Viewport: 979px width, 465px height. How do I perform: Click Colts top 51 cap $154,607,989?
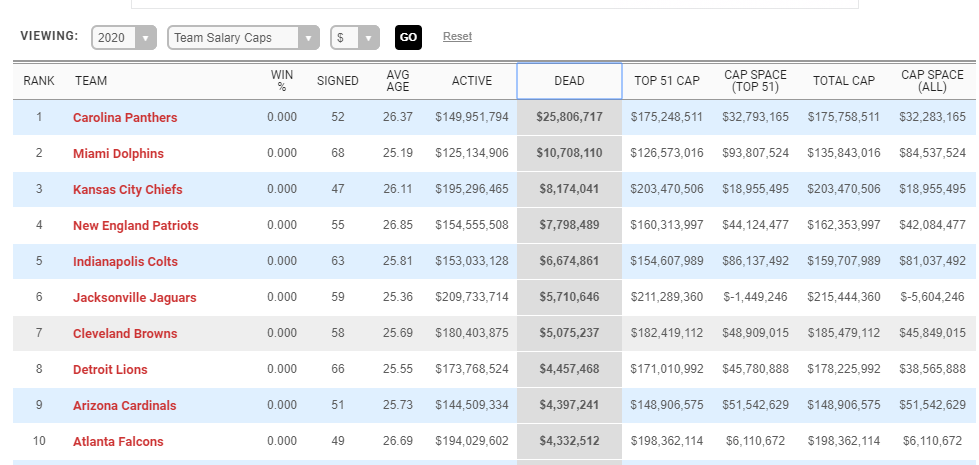[667, 261]
